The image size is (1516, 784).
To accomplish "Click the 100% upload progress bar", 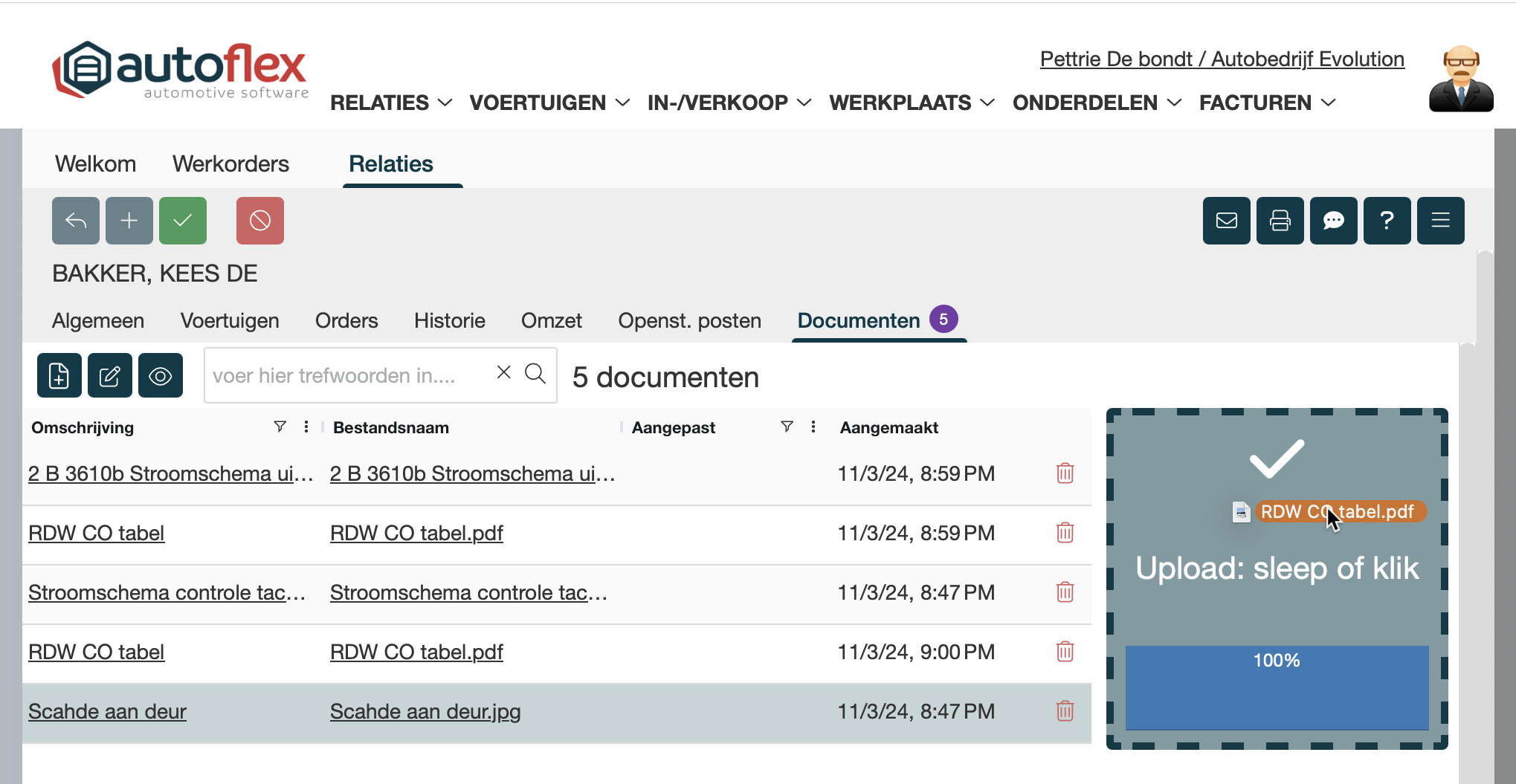I will (x=1277, y=687).
